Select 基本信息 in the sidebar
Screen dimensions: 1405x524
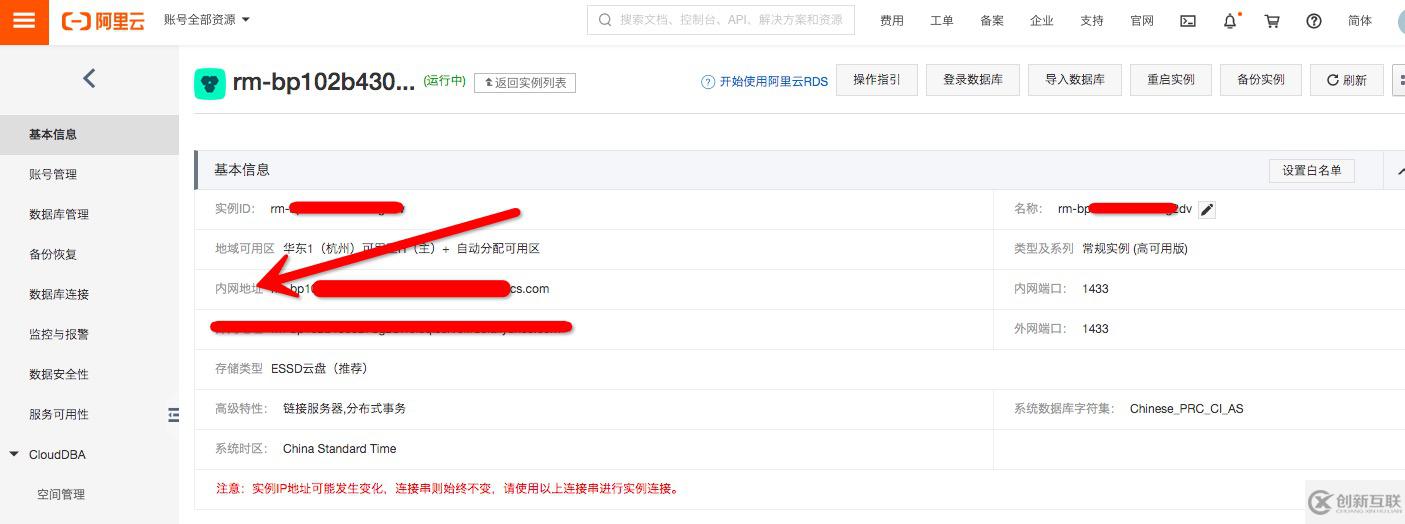(89, 134)
